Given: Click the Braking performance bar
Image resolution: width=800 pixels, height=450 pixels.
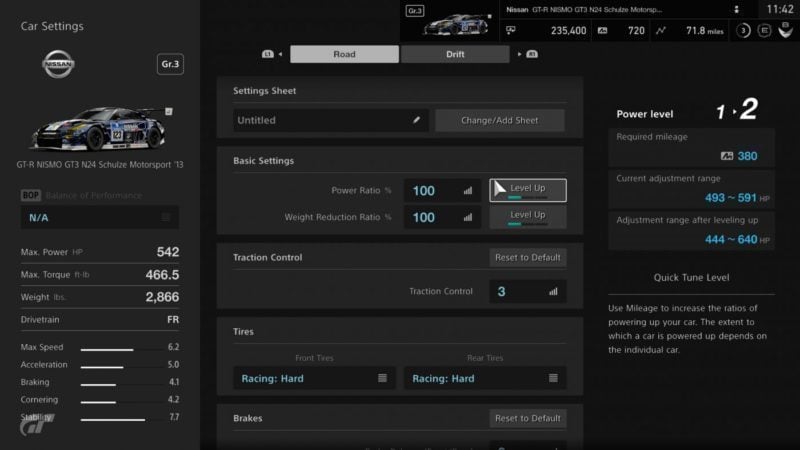Looking at the screenshot, I should point(121,384).
